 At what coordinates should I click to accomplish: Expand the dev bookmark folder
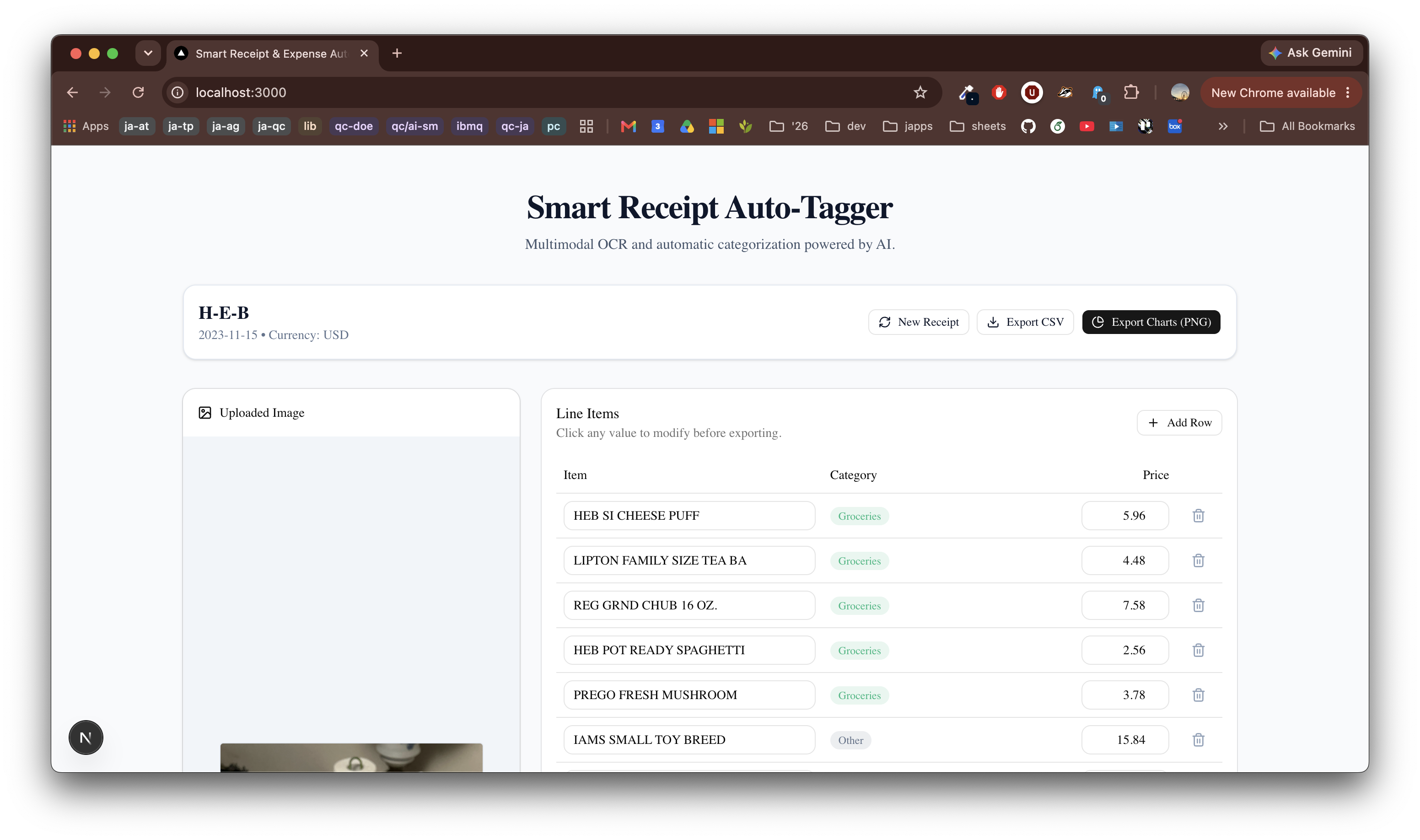pos(845,126)
